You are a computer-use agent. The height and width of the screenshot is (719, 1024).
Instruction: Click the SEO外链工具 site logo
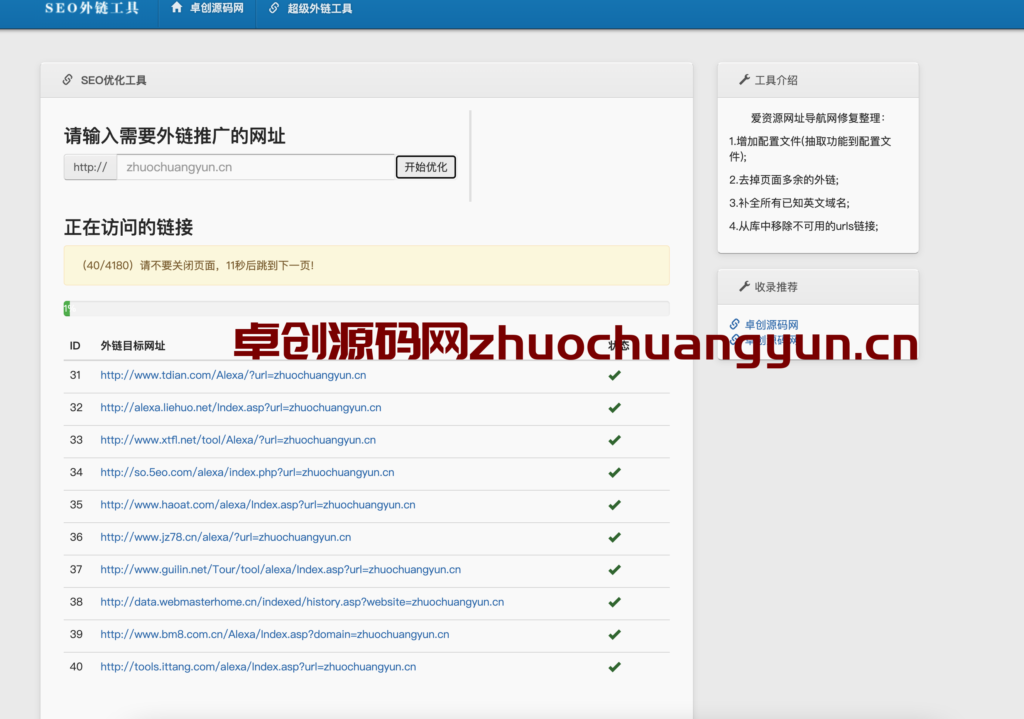(x=91, y=8)
